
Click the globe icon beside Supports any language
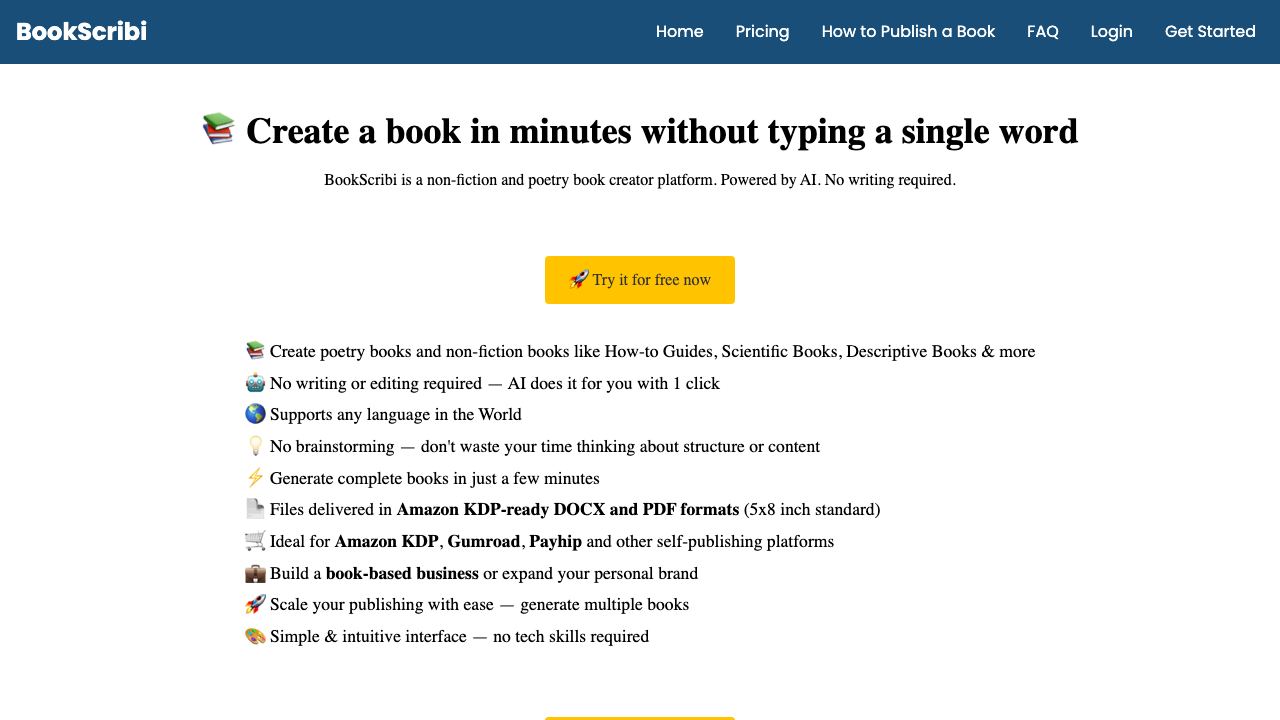[255, 414]
